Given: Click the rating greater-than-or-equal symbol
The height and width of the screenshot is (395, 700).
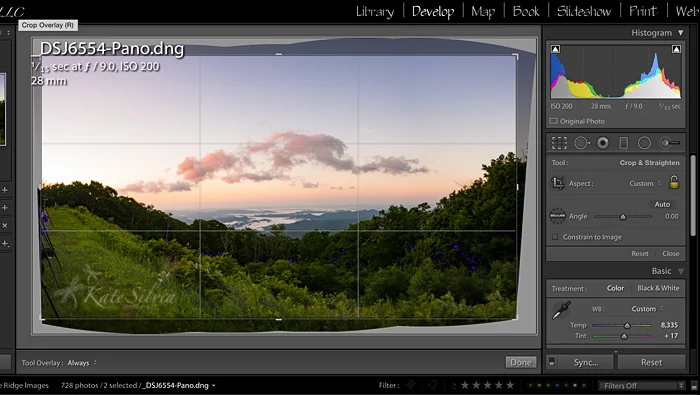Looking at the screenshot, I should tap(454, 385).
